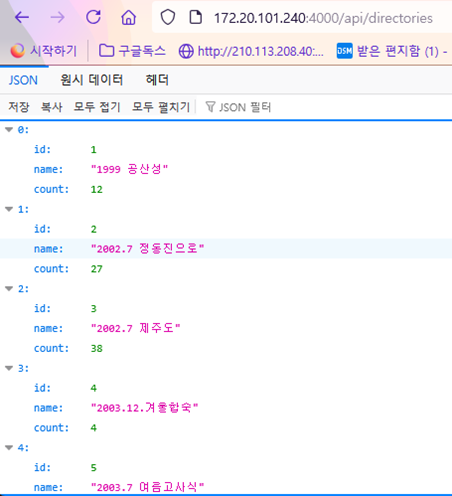Click the shield tracking protection icon

point(168,17)
